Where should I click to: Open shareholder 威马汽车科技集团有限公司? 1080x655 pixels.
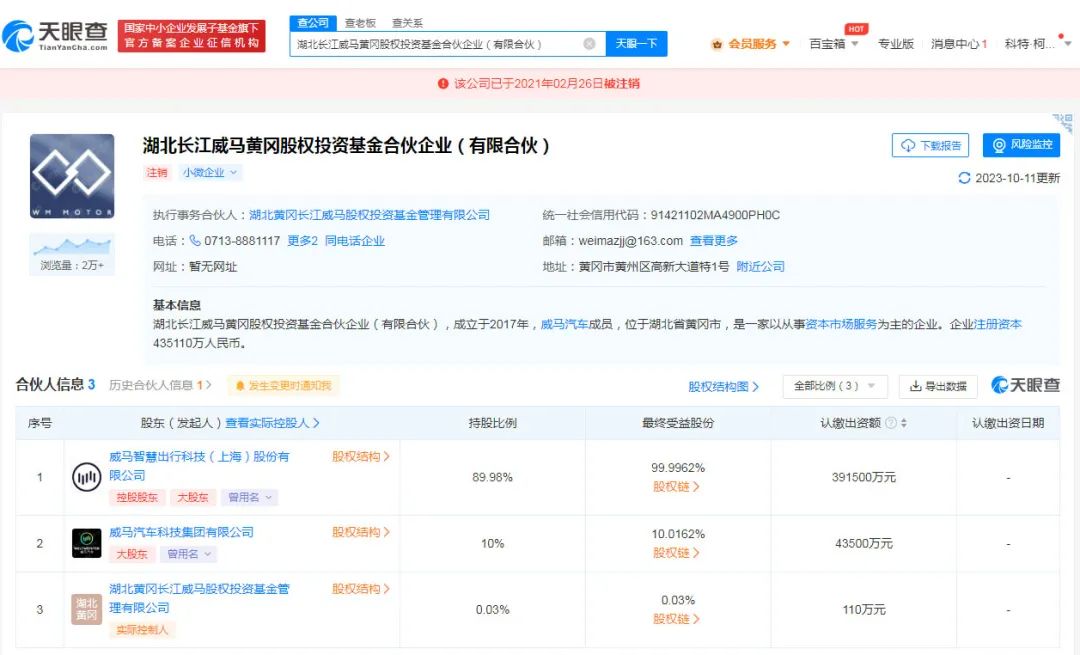tap(181, 532)
